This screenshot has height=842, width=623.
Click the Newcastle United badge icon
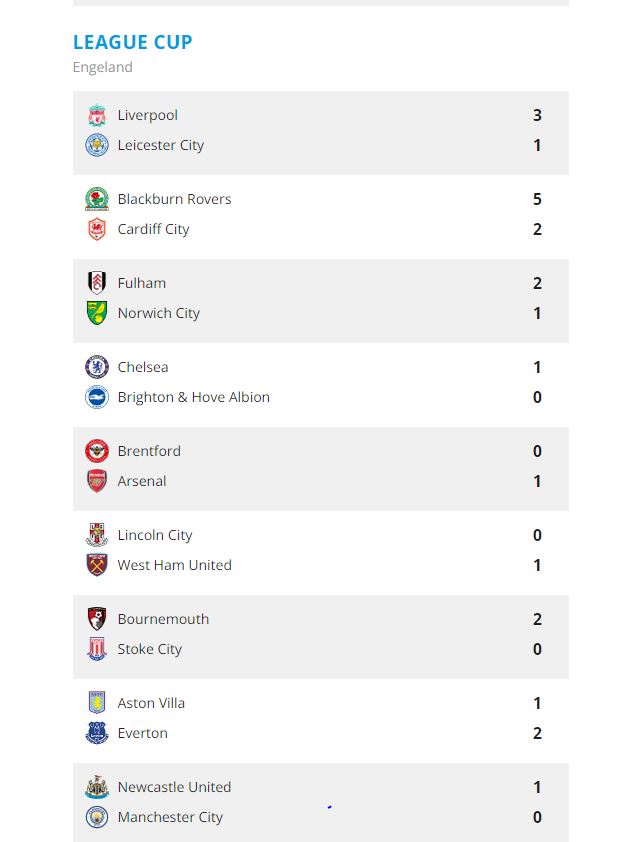point(96,787)
